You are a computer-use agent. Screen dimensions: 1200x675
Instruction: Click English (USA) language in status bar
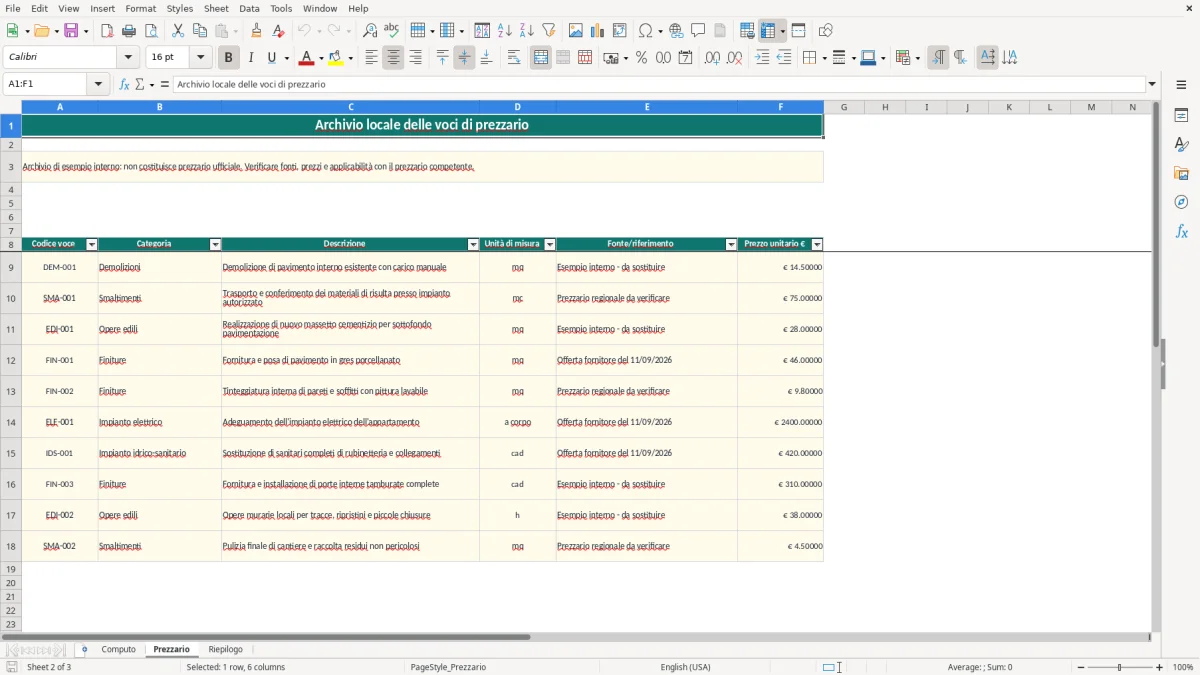[x=686, y=667]
